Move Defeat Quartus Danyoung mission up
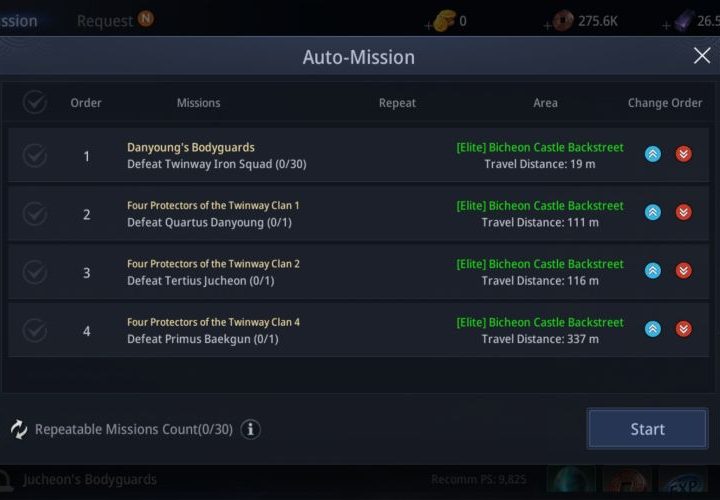The height and width of the screenshot is (500, 720). click(652, 212)
